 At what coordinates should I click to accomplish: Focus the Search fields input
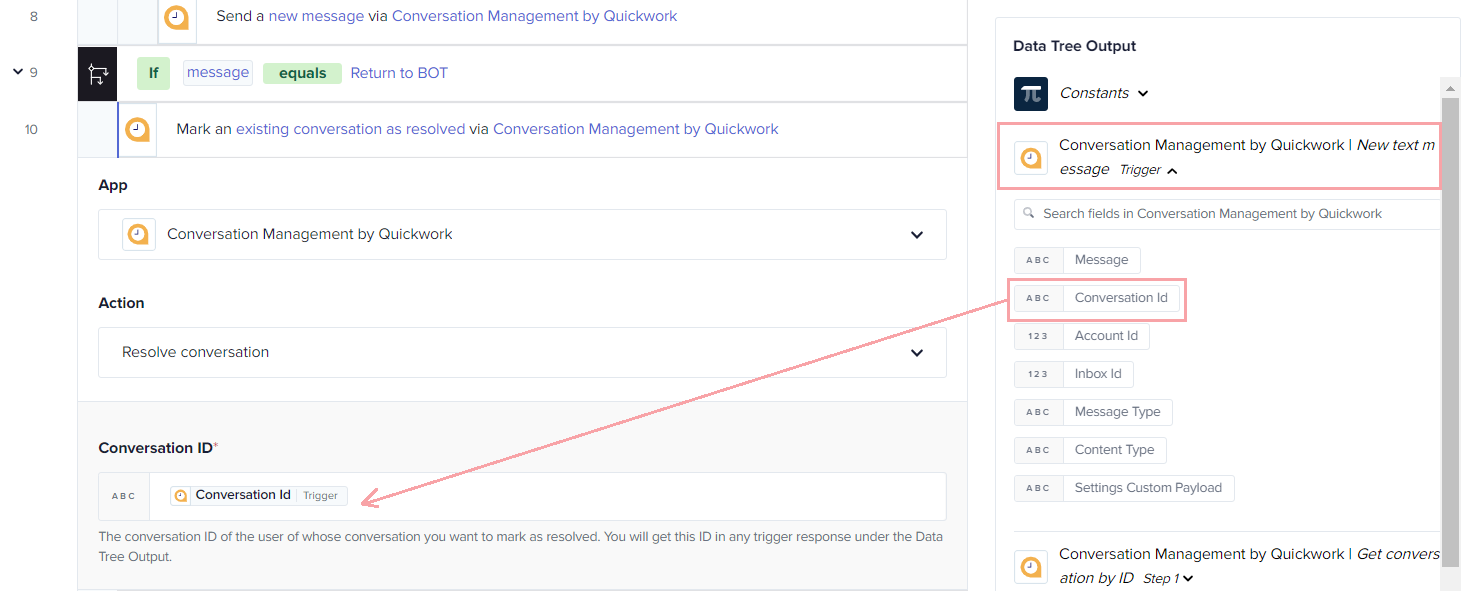click(x=1228, y=214)
